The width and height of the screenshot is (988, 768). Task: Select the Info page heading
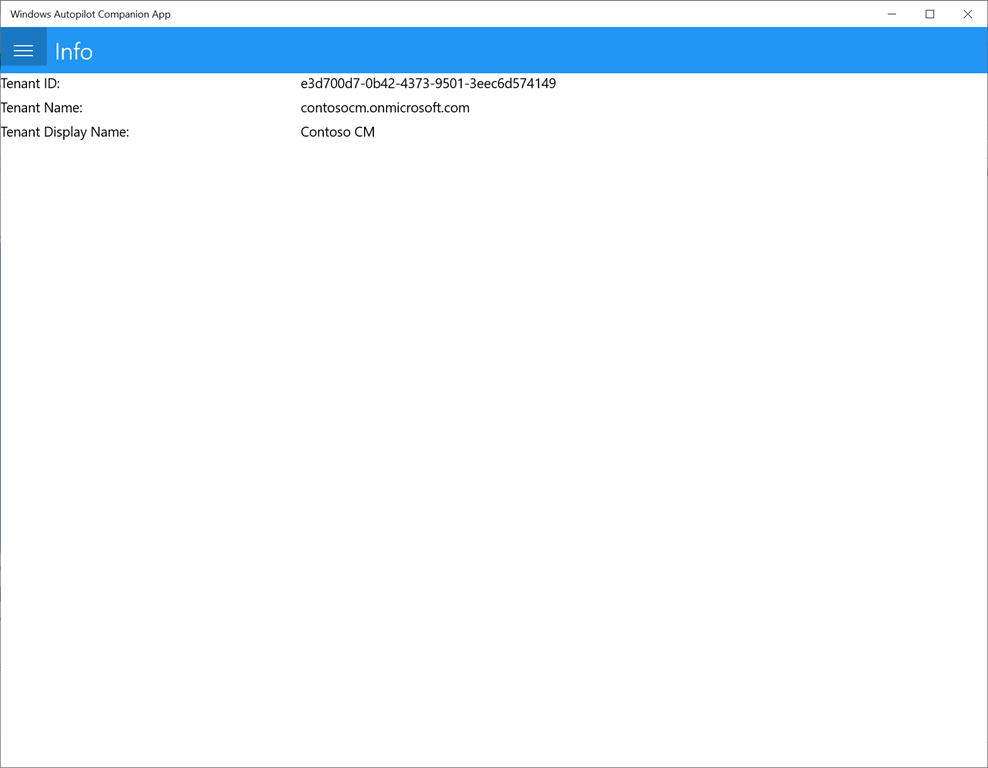(x=73, y=50)
